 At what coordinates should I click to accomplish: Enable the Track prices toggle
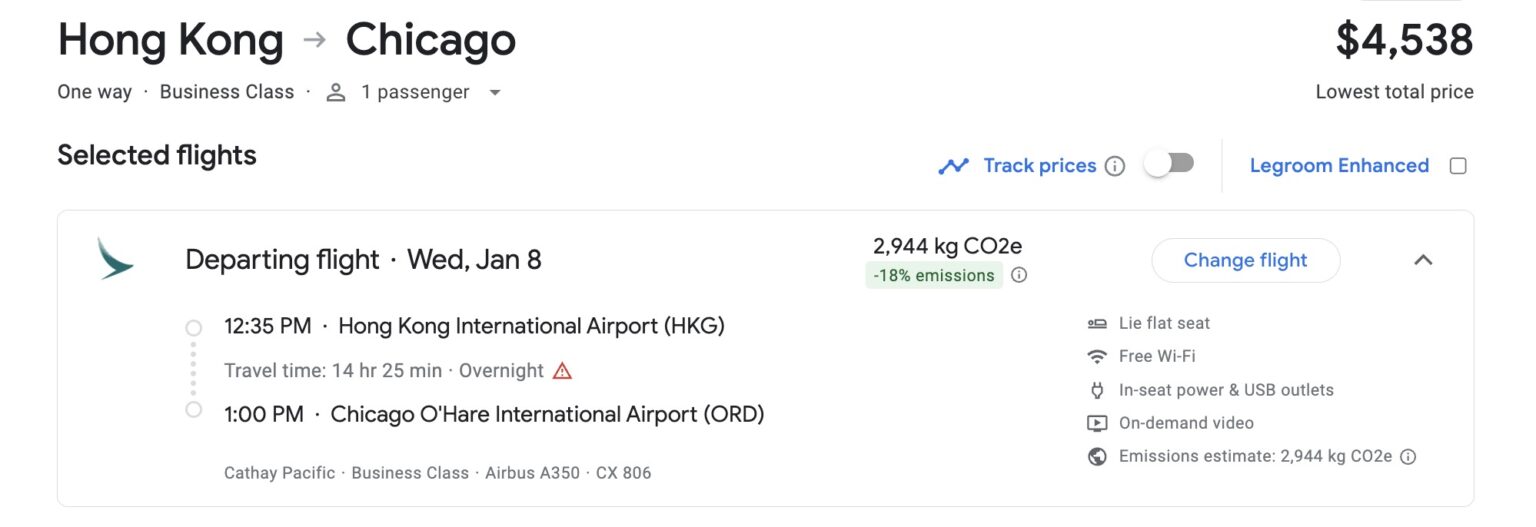1169,164
